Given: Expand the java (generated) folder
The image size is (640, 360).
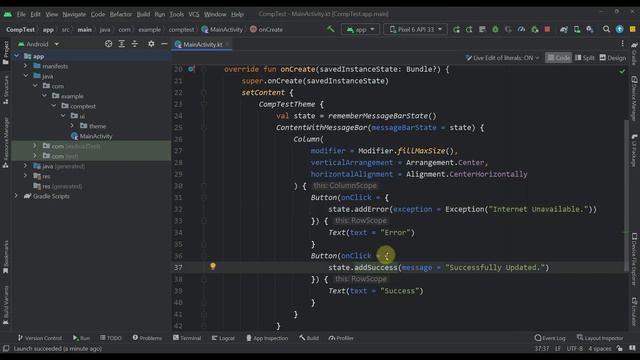Looking at the screenshot, I should coord(25,166).
